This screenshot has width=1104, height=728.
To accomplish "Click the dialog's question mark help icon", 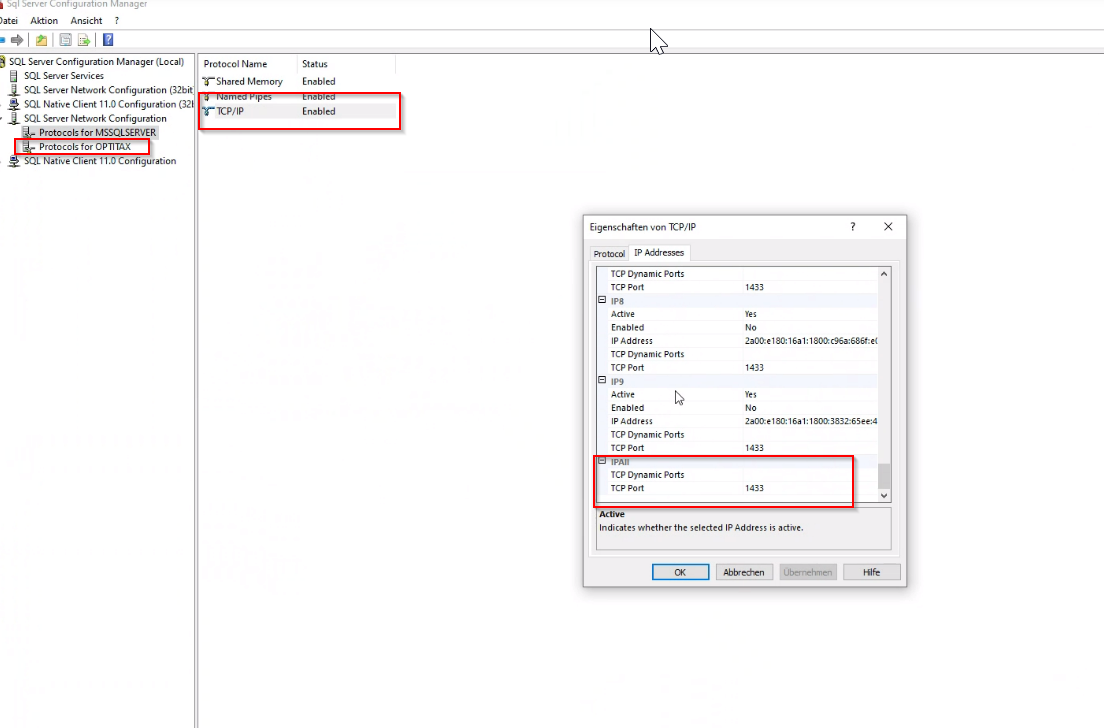I will click(x=853, y=227).
